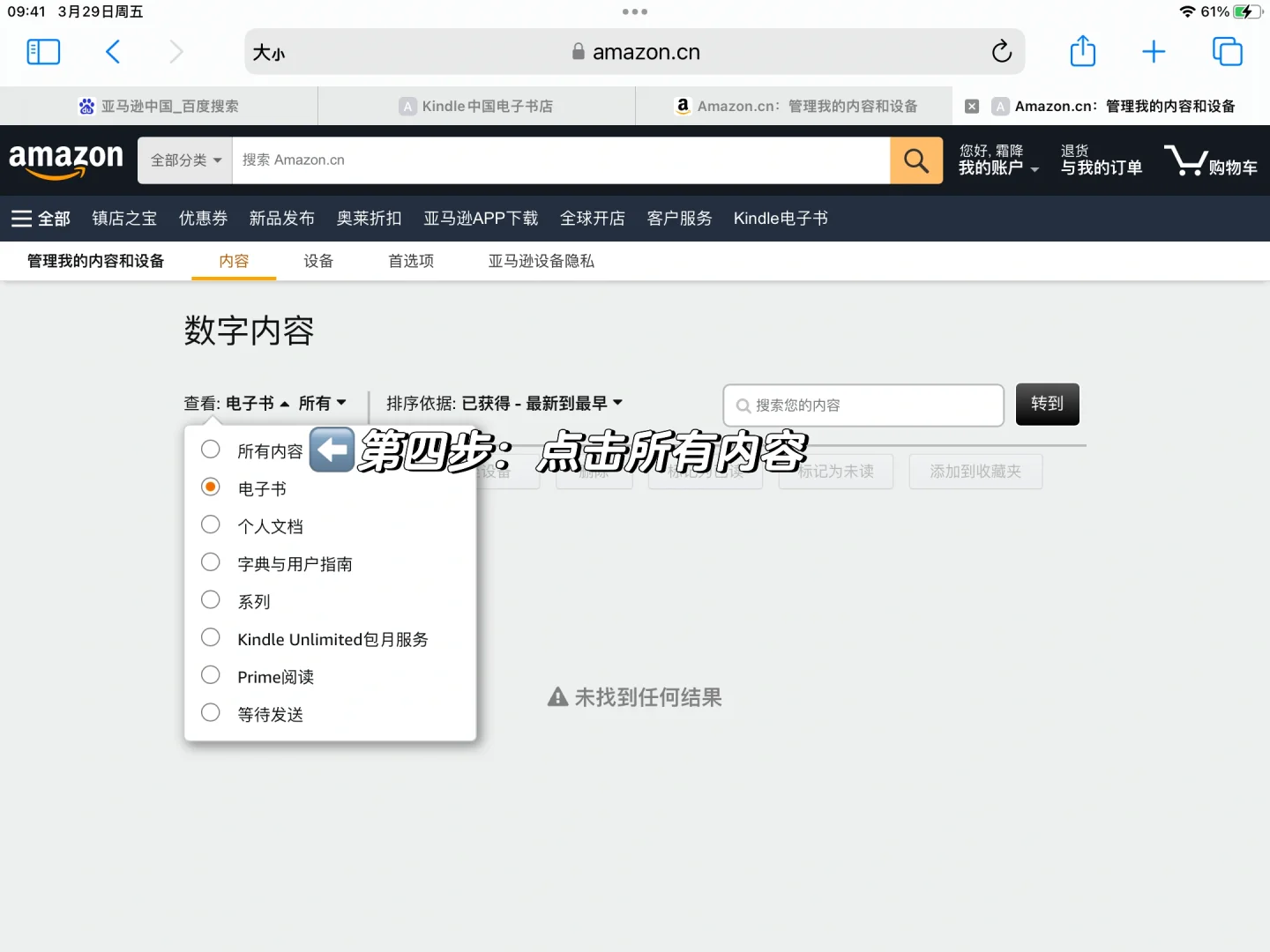Open 亚马逊APP下载 link
The width and height of the screenshot is (1270, 952).
coord(481,219)
